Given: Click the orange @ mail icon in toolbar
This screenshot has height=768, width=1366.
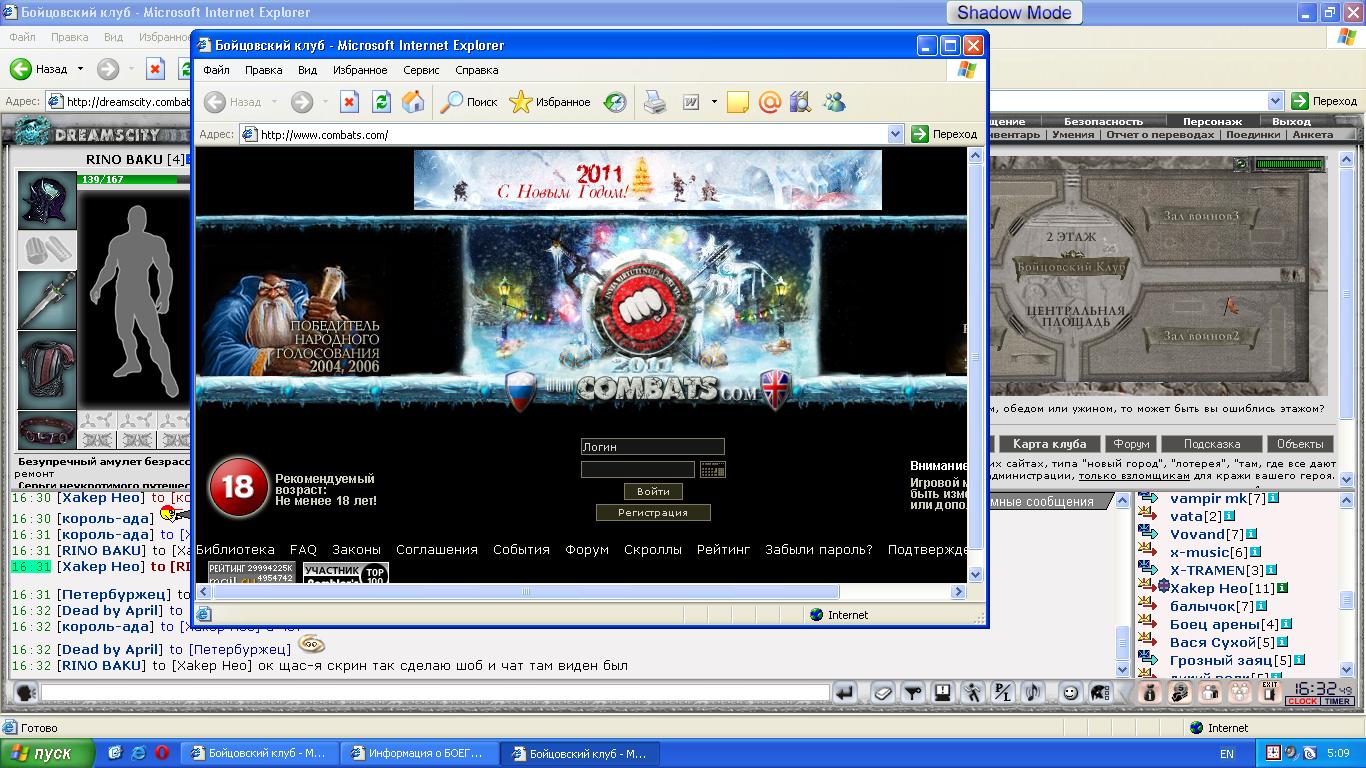Looking at the screenshot, I should pyautogui.click(x=769, y=102).
